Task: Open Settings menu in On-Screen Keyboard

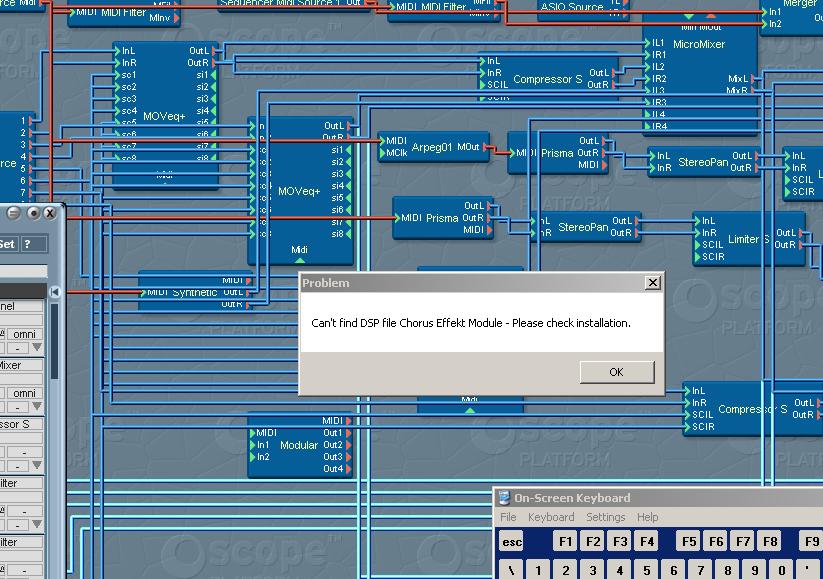Action: click(605, 517)
